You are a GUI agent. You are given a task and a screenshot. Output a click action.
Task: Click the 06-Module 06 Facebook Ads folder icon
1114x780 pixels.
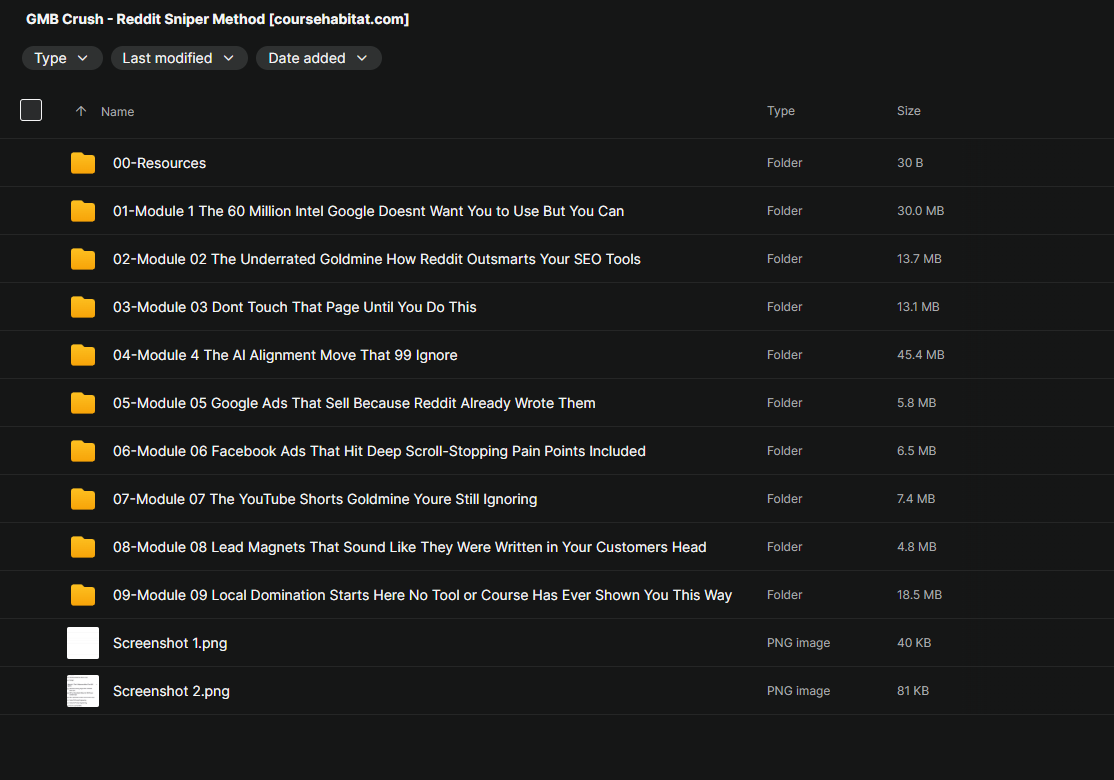click(83, 451)
